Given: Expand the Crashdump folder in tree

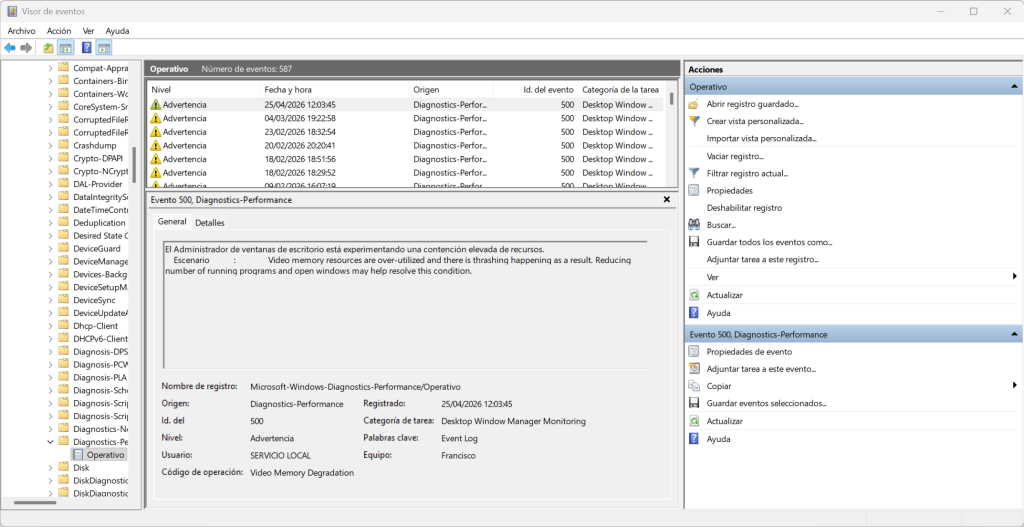Looking at the screenshot, I should pyautogui.click(x=50, y=145).
